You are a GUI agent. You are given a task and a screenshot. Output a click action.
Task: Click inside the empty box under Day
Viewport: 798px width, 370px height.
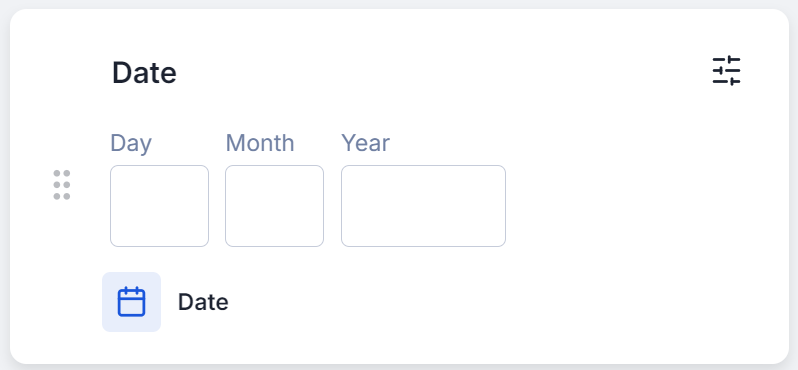tap(159, 206)
